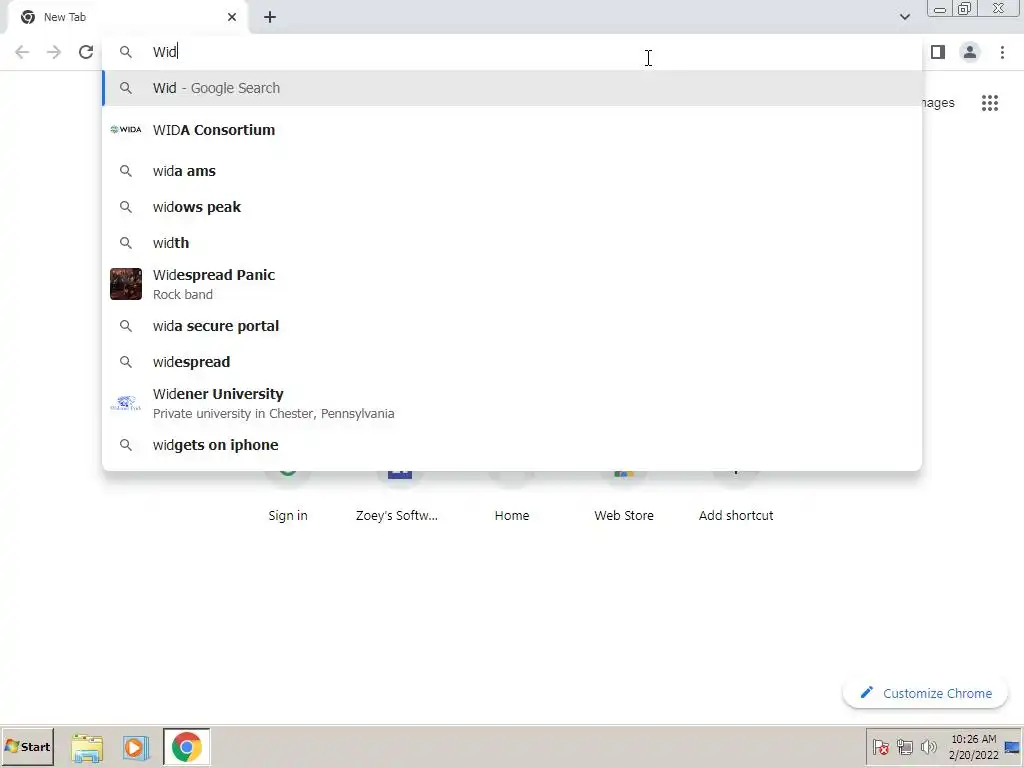Open the file explorer taskbar icon
Image resolution: width=1024 pixels, height=768 pixels.
[x=87, y=748]
